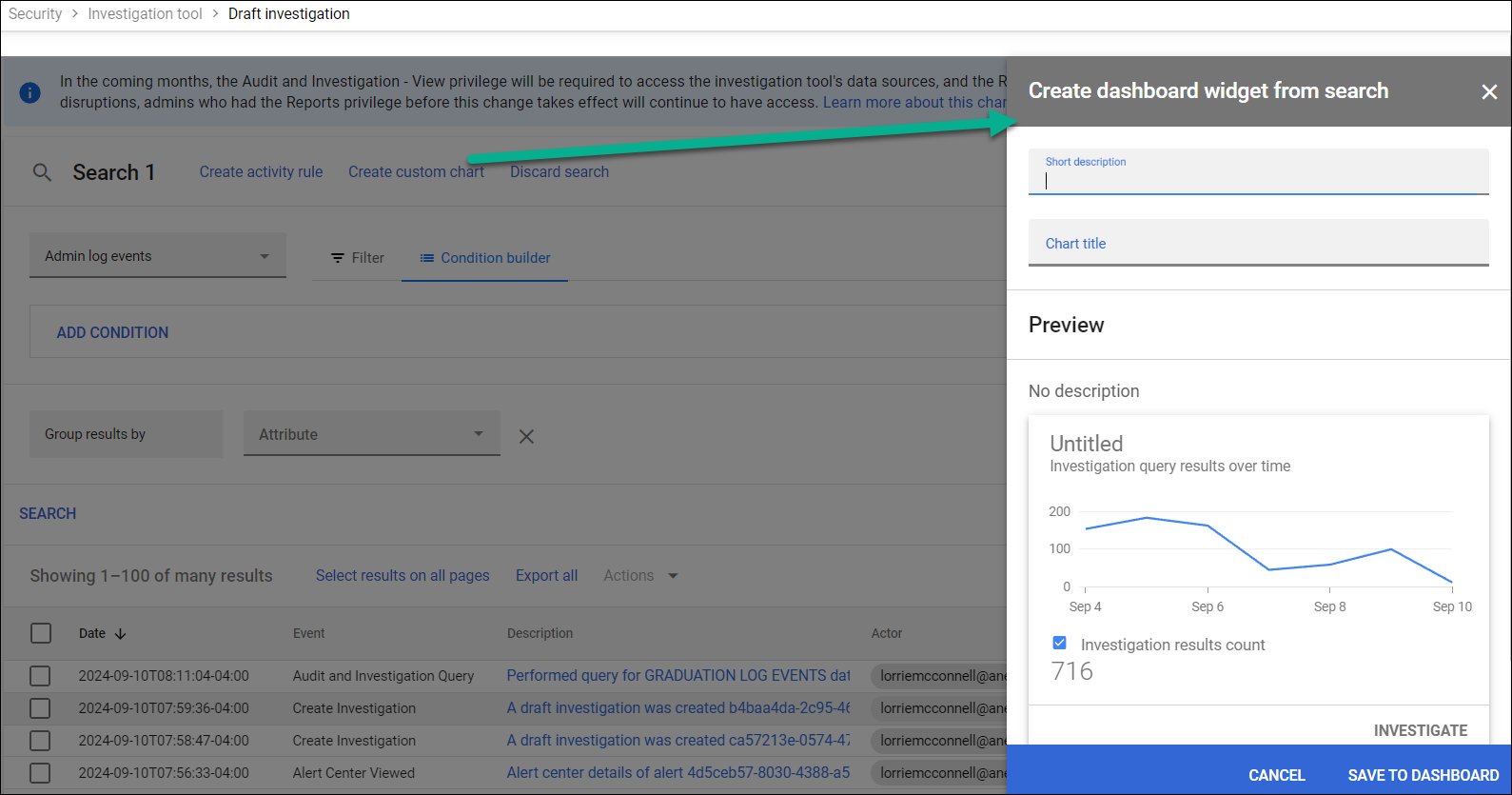Click ADD CONDITION
The width and height of the screenshot is (1512, 795).
[112, 332]
